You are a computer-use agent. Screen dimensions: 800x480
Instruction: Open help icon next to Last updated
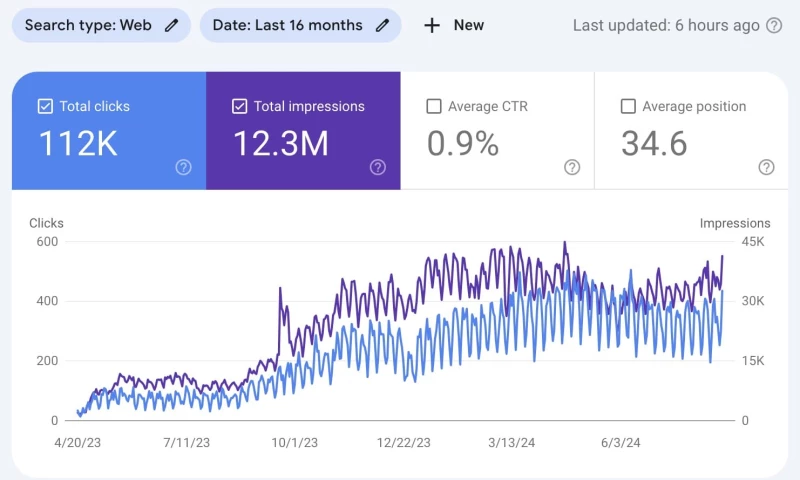(773, 26)
